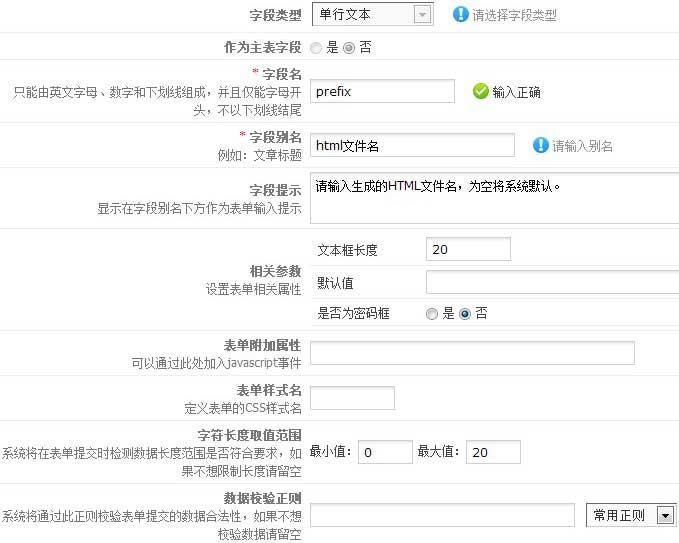This screenshot has width=679, height=543.
Task: Click the 是否为密码框 label
Action: (353, 313)
